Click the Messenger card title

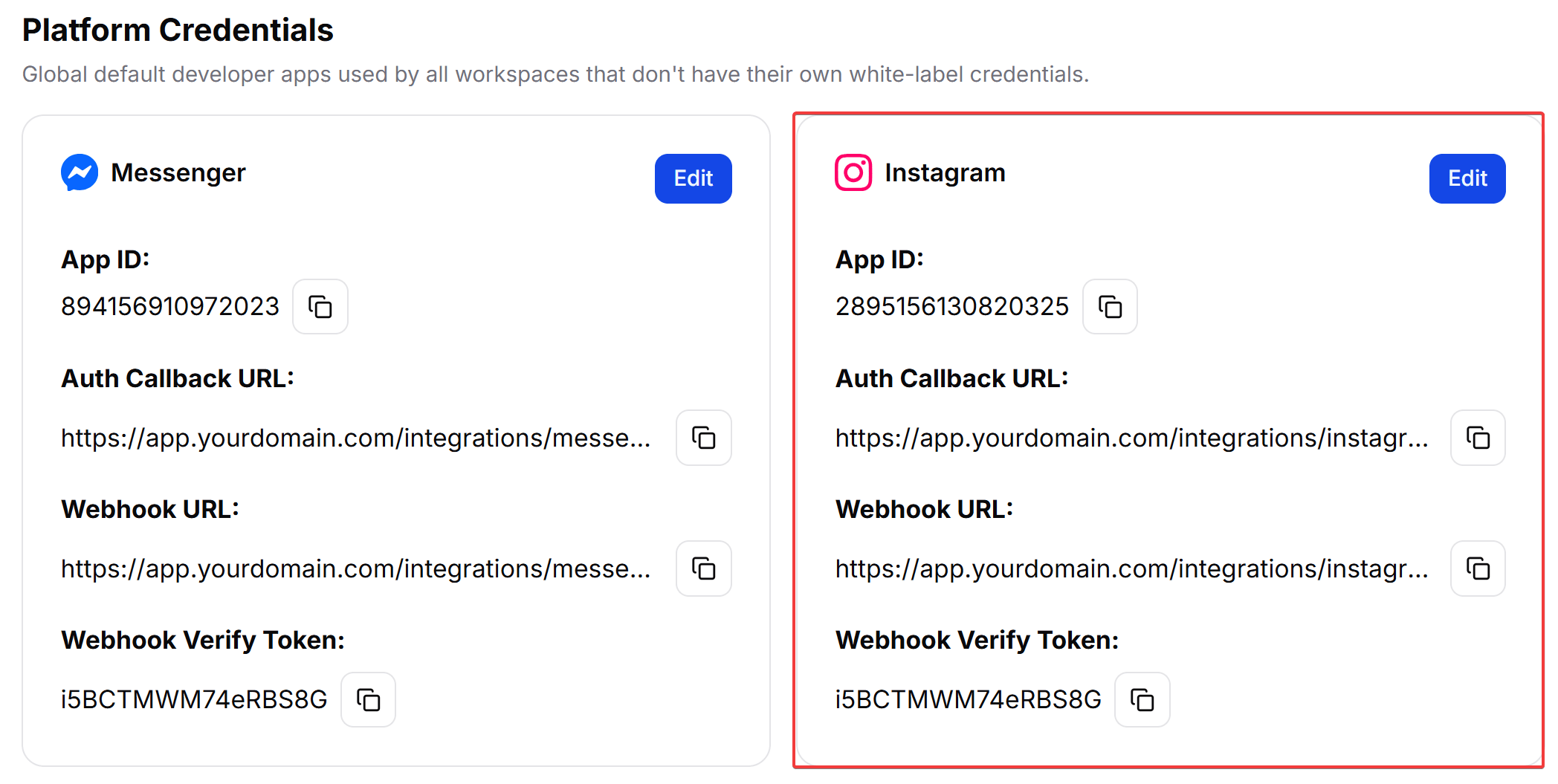tap(178, 172)
